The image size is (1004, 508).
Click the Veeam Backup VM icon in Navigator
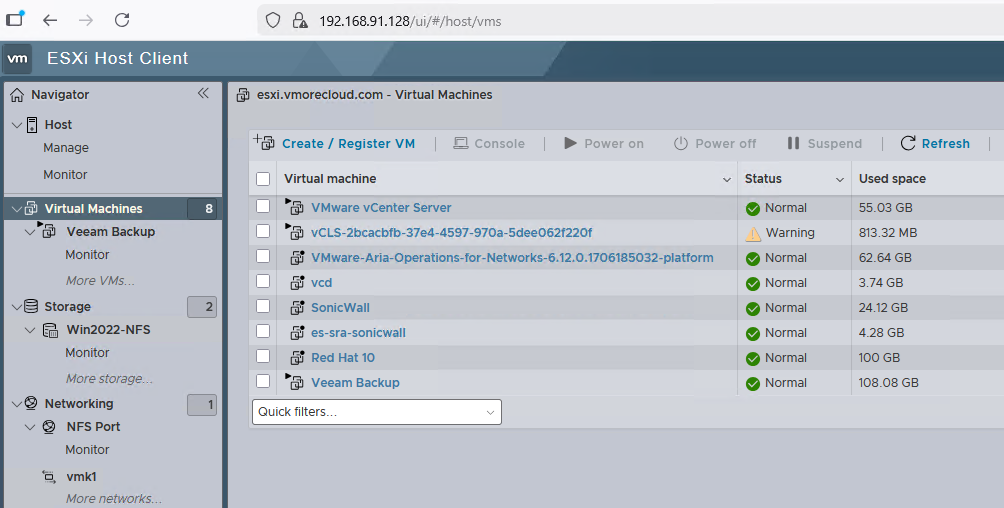[x=48, y=231]
